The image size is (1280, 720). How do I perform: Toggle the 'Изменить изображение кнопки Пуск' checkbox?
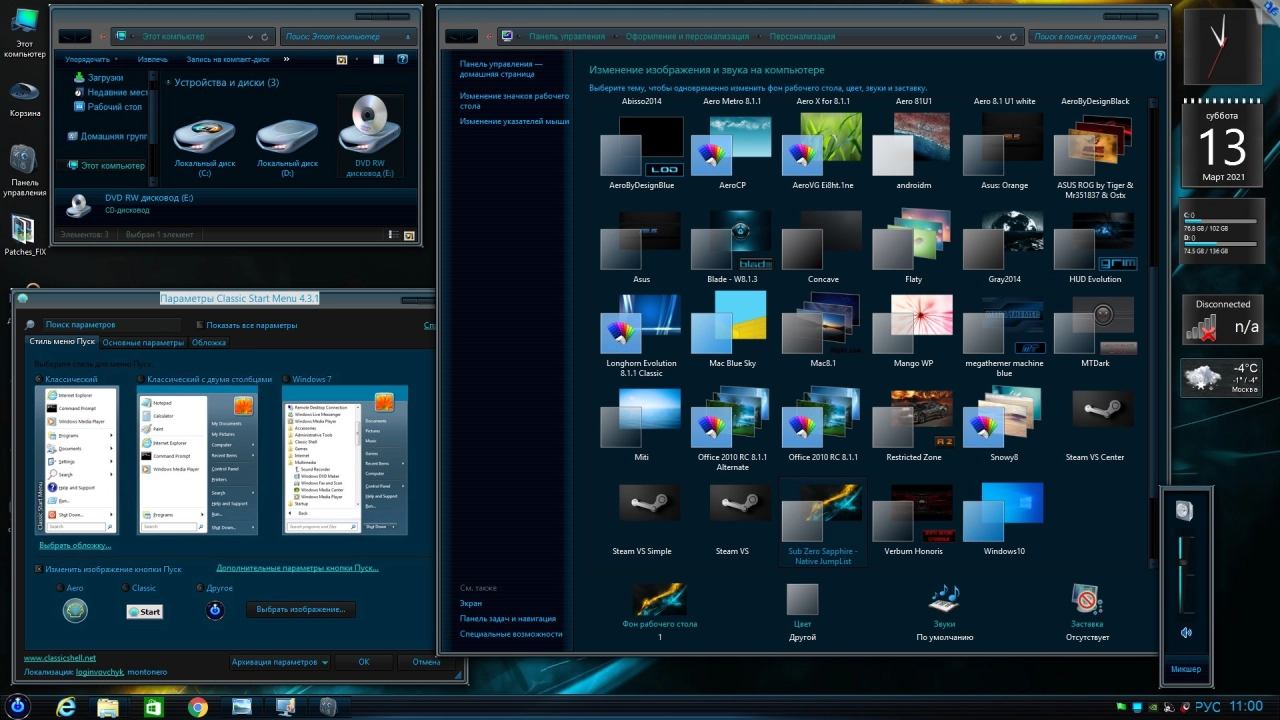pyautogui.click(x=38, y=569)
